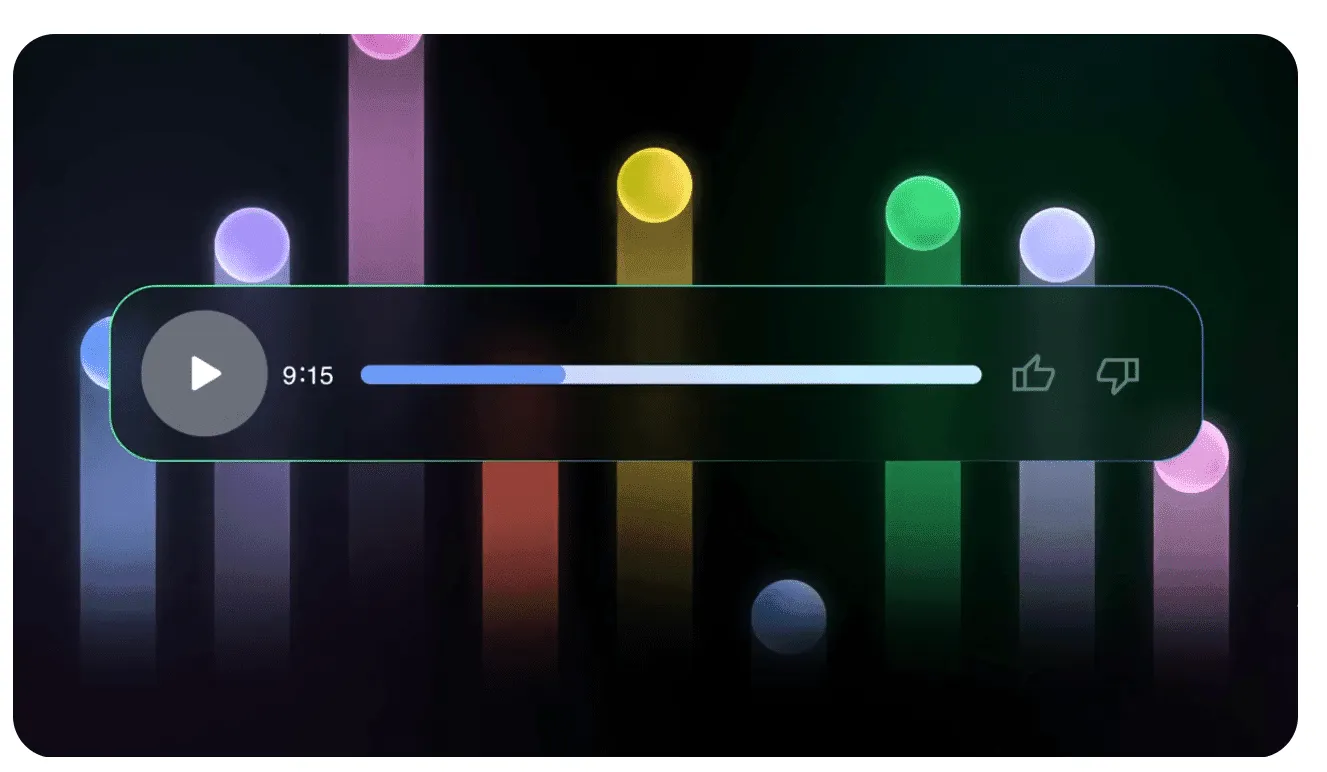
Task: Click the thumbs down icon
Action: 1118,375
